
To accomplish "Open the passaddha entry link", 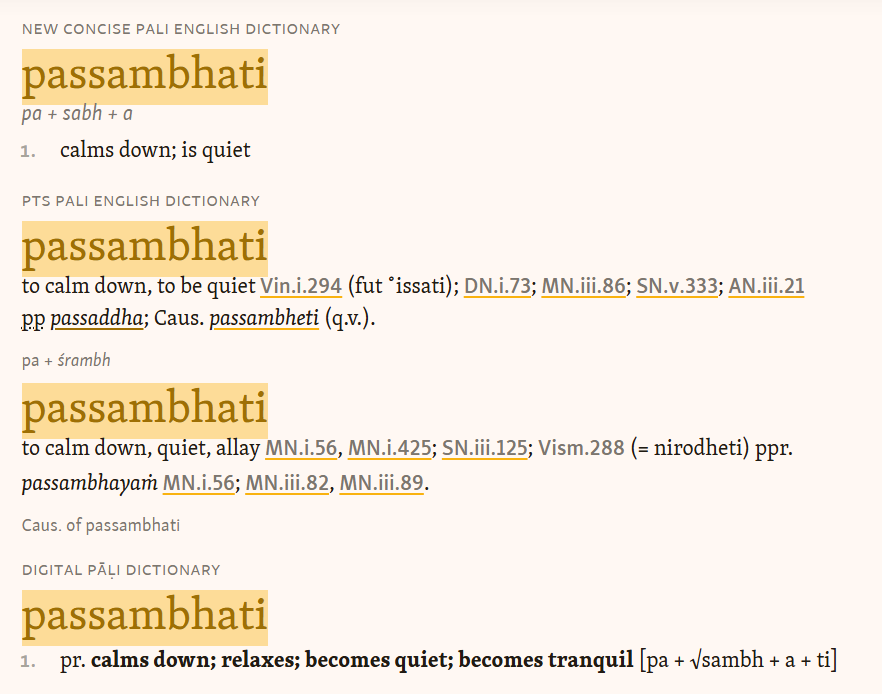I will [97, 318].
